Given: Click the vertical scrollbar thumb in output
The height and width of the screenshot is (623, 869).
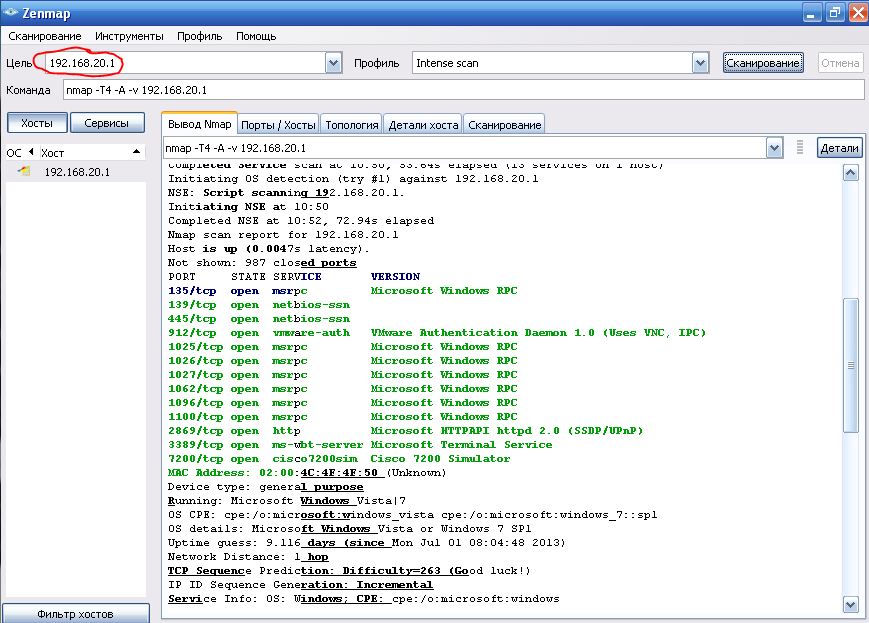Looking at the screenshot, I should 850,365.
